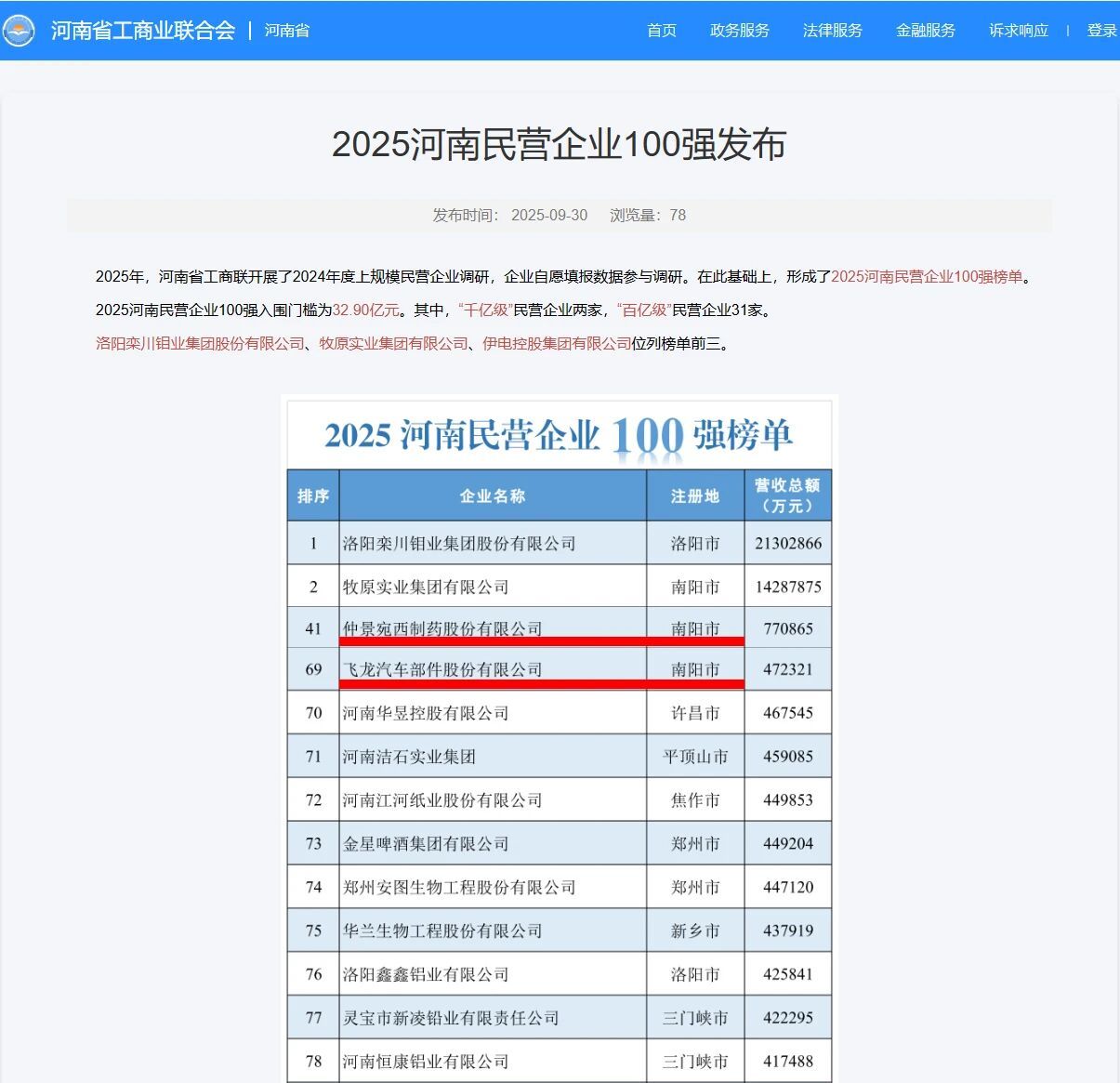This screenshot has width=1120, height=1083.
Task: Click the 企业名称 column header
Action: click(493, 495)
